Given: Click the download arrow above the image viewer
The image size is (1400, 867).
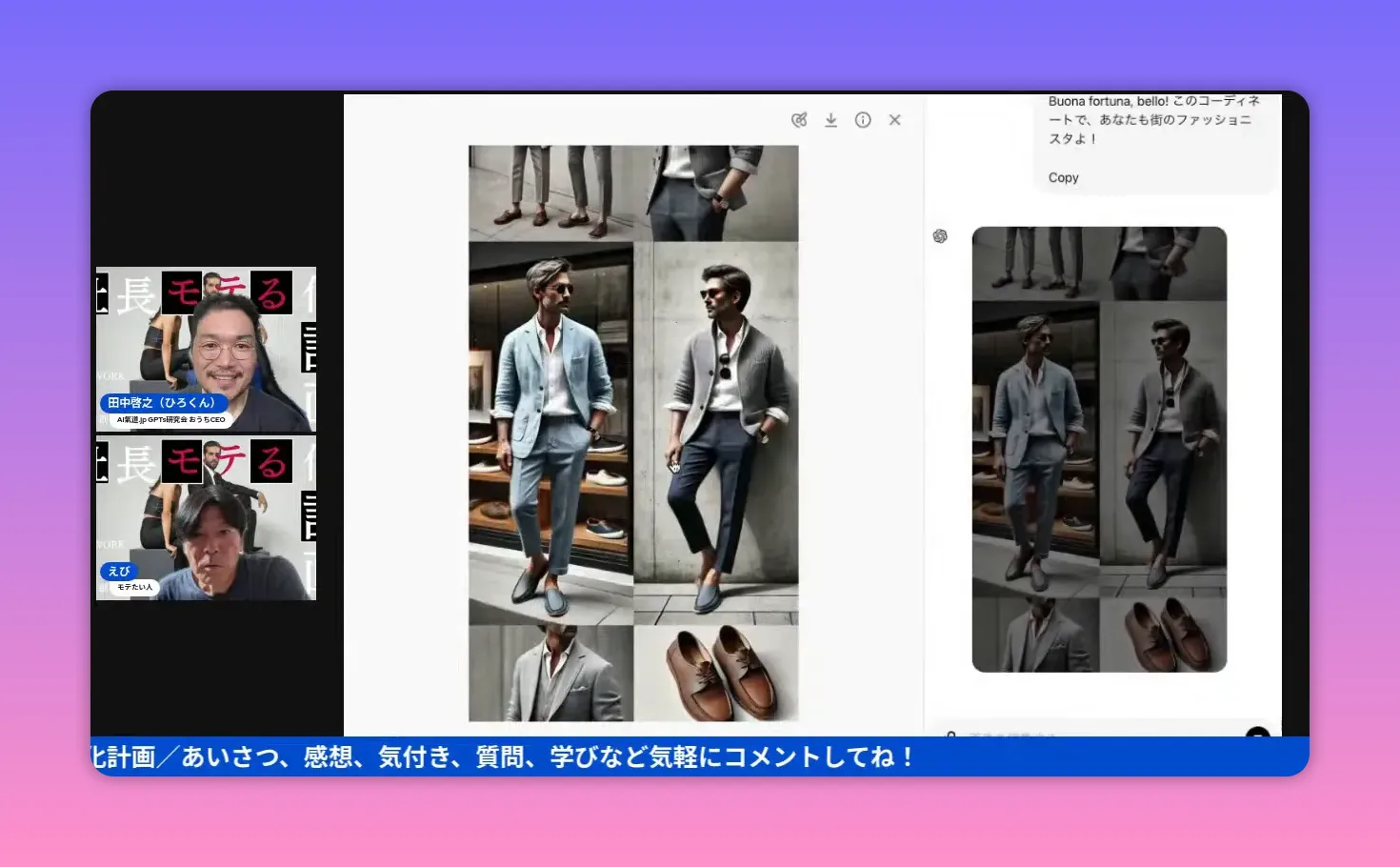Looking at the screenshot, I should tap(830, 119).
